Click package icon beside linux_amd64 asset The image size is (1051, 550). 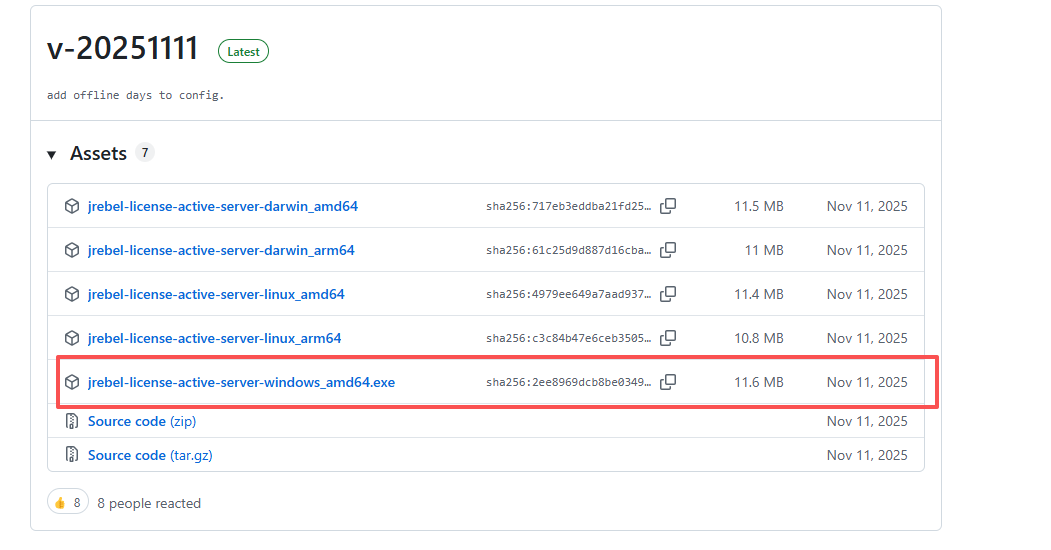(x=72, y=294)
